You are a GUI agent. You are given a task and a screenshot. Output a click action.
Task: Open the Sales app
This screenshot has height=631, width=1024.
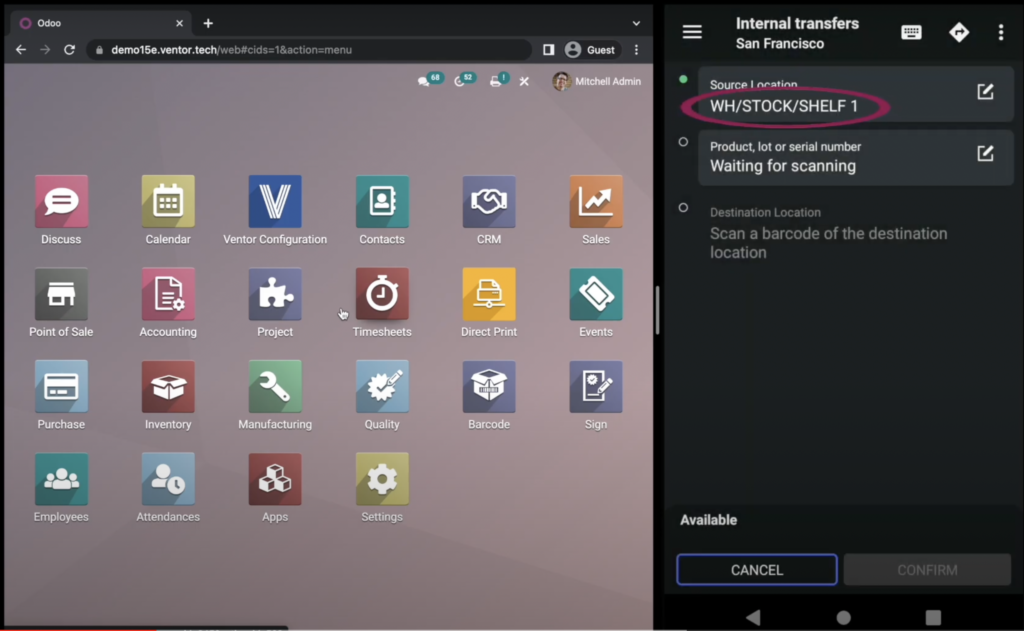(596, 202)
